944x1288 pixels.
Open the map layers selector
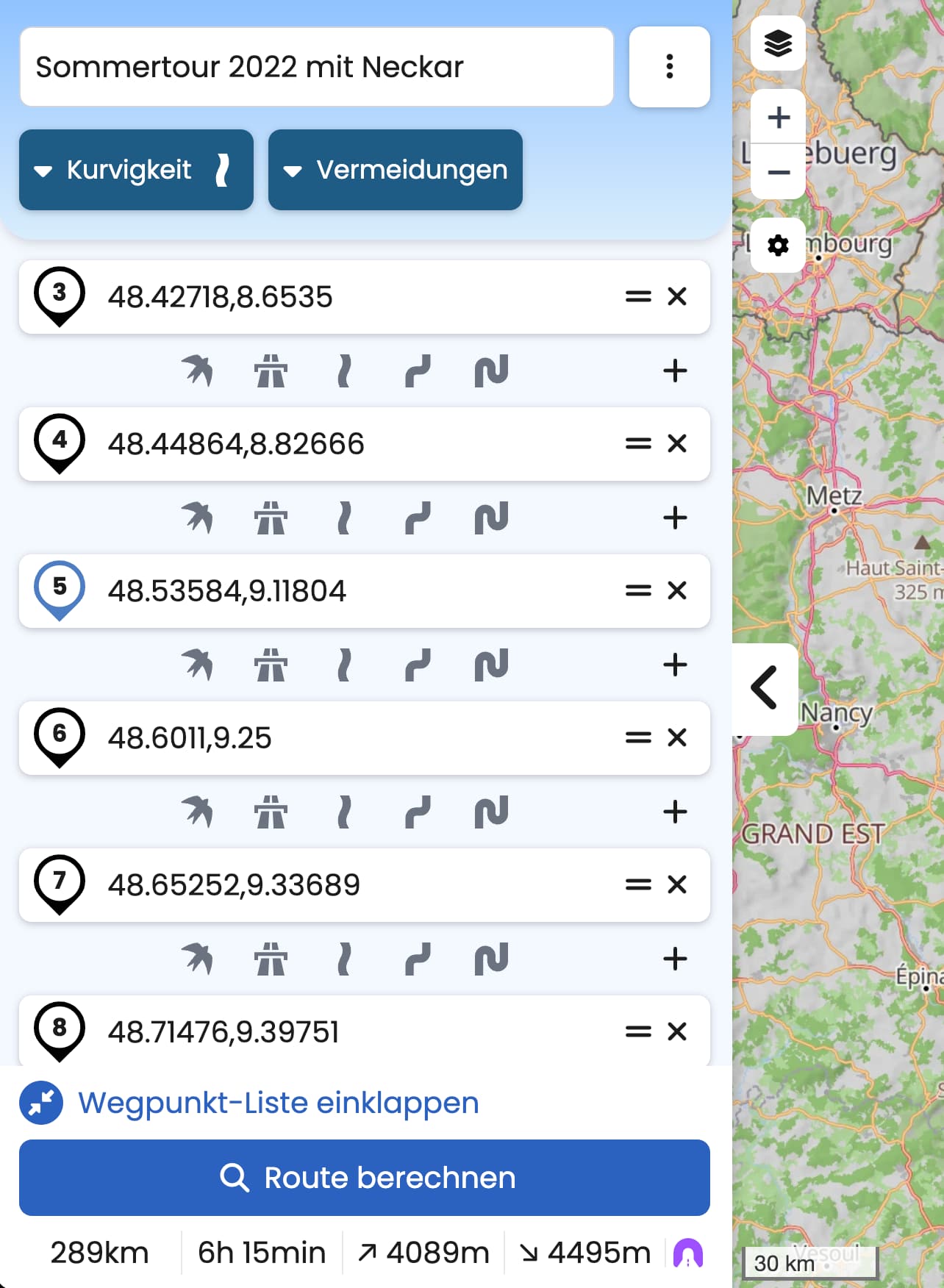click(x=778, y=43)
